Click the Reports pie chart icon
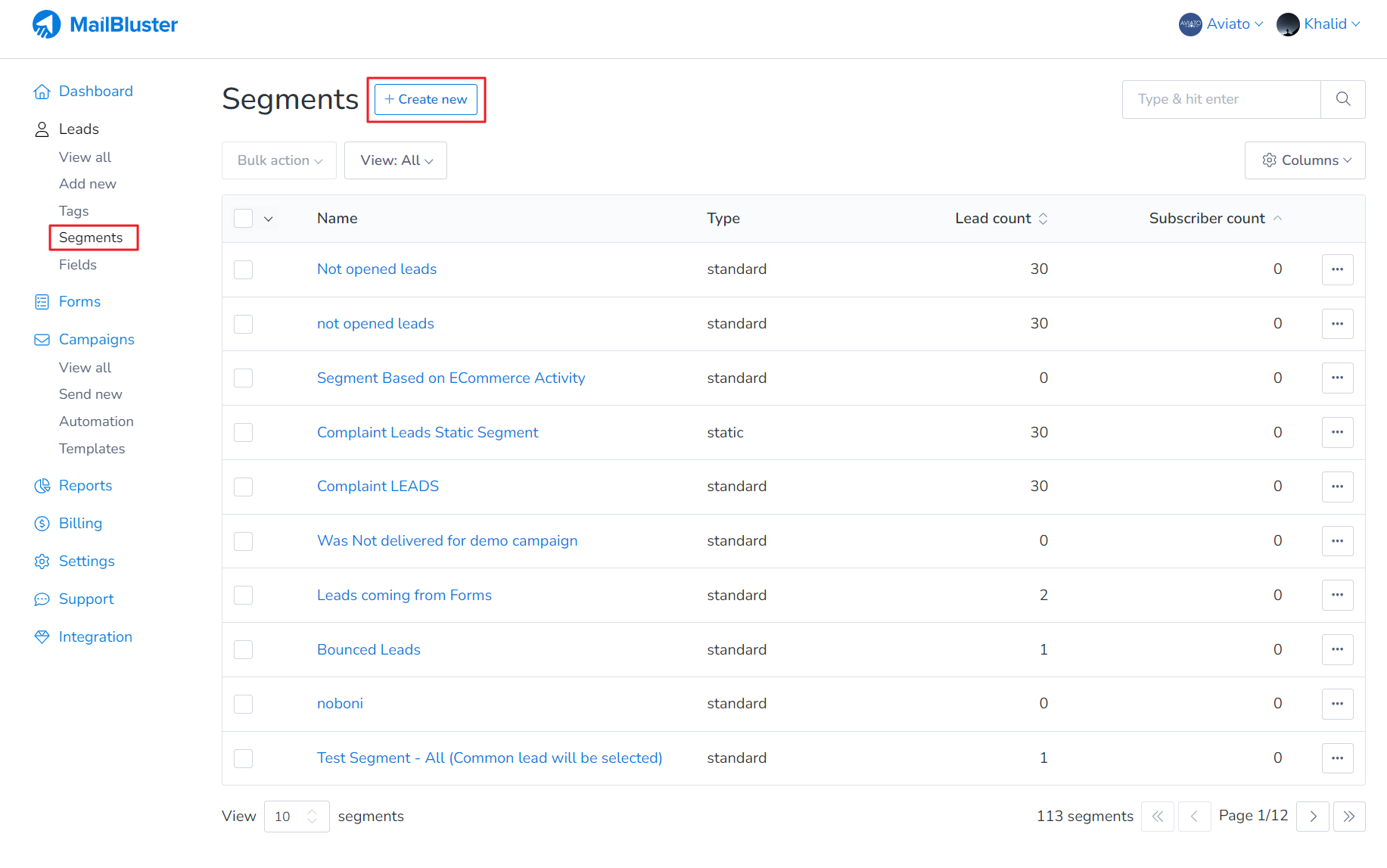1387x868 pixels. pos(42,486)
